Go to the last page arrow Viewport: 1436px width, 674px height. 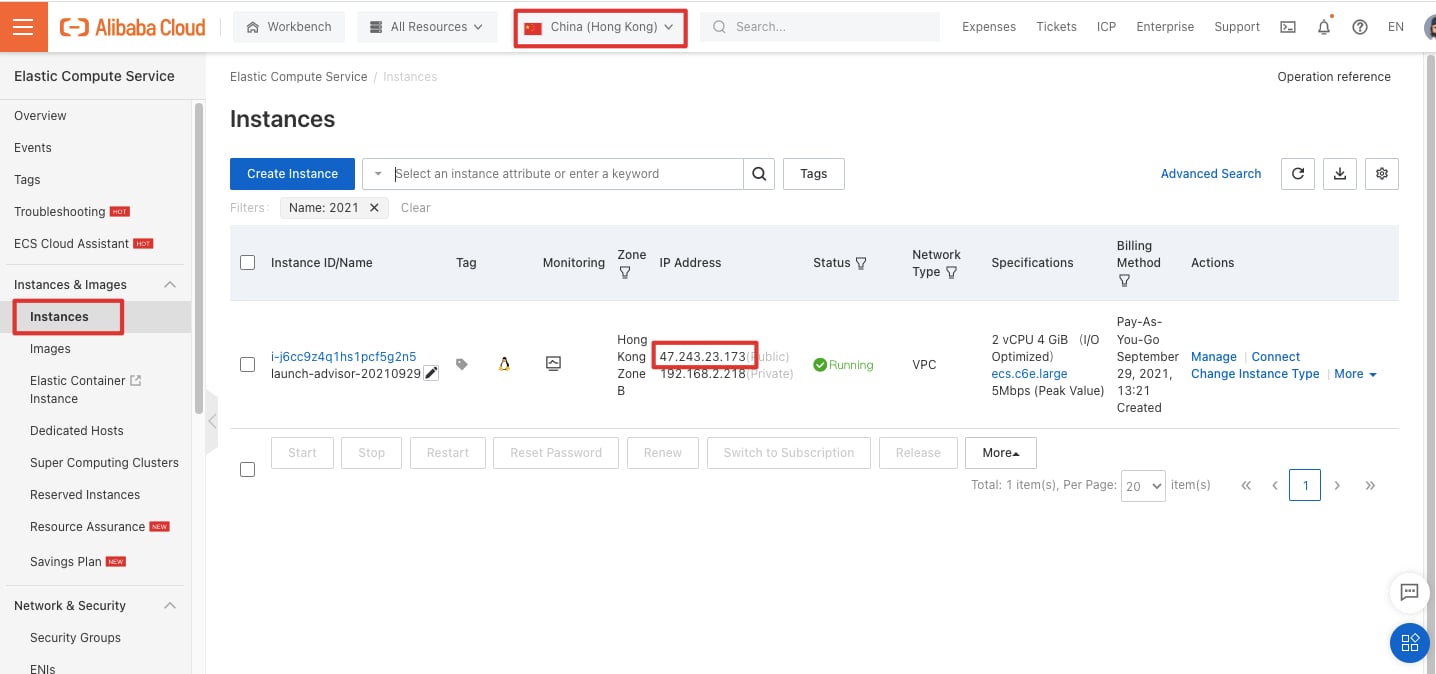tap(1370, 485)
